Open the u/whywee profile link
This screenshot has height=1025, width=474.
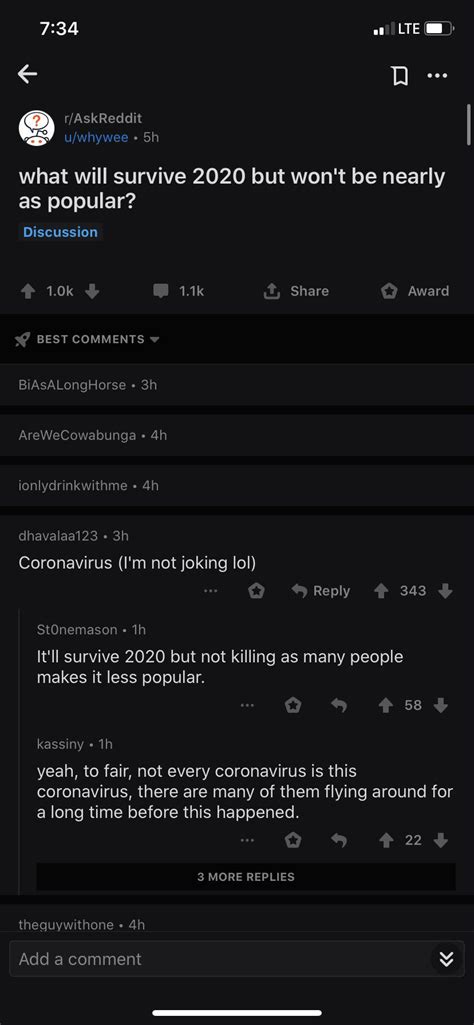click(96, 137)
